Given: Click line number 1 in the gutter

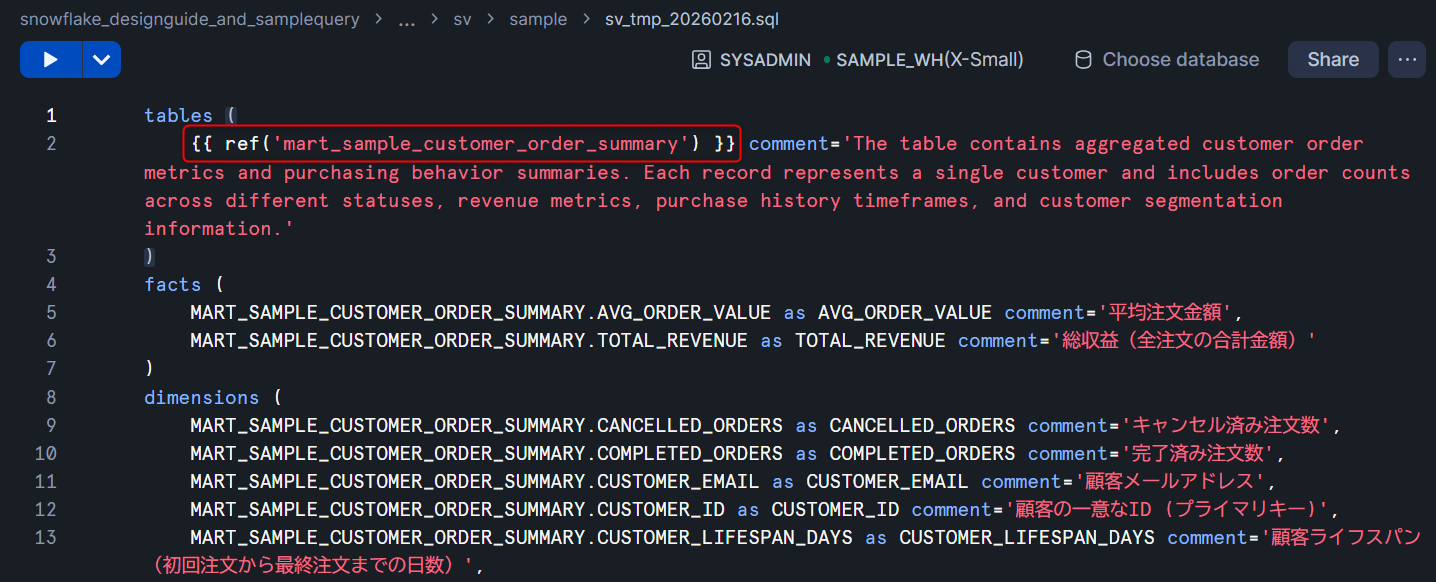Looking at the screenshot, I should pos(51,115).
